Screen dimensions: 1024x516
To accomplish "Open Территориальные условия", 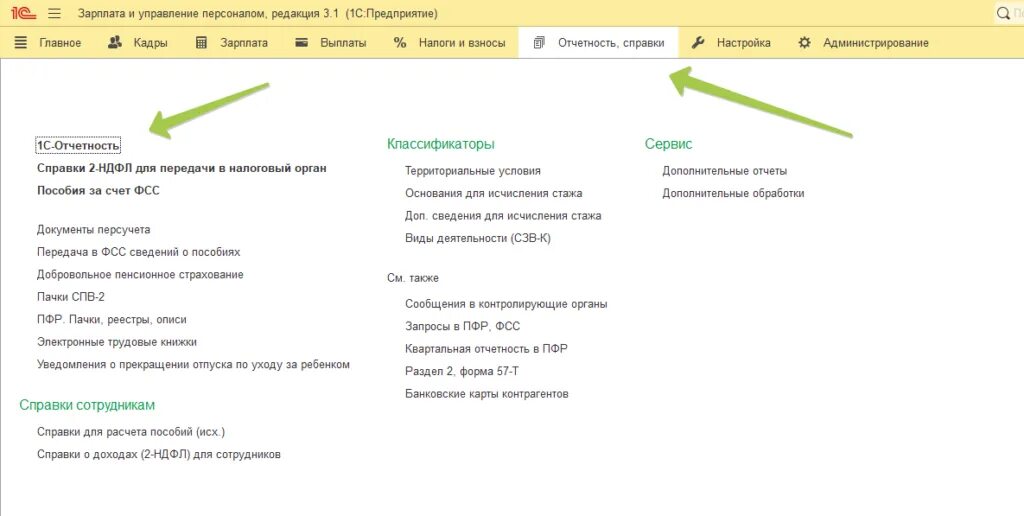I will (x=473, y=171).
